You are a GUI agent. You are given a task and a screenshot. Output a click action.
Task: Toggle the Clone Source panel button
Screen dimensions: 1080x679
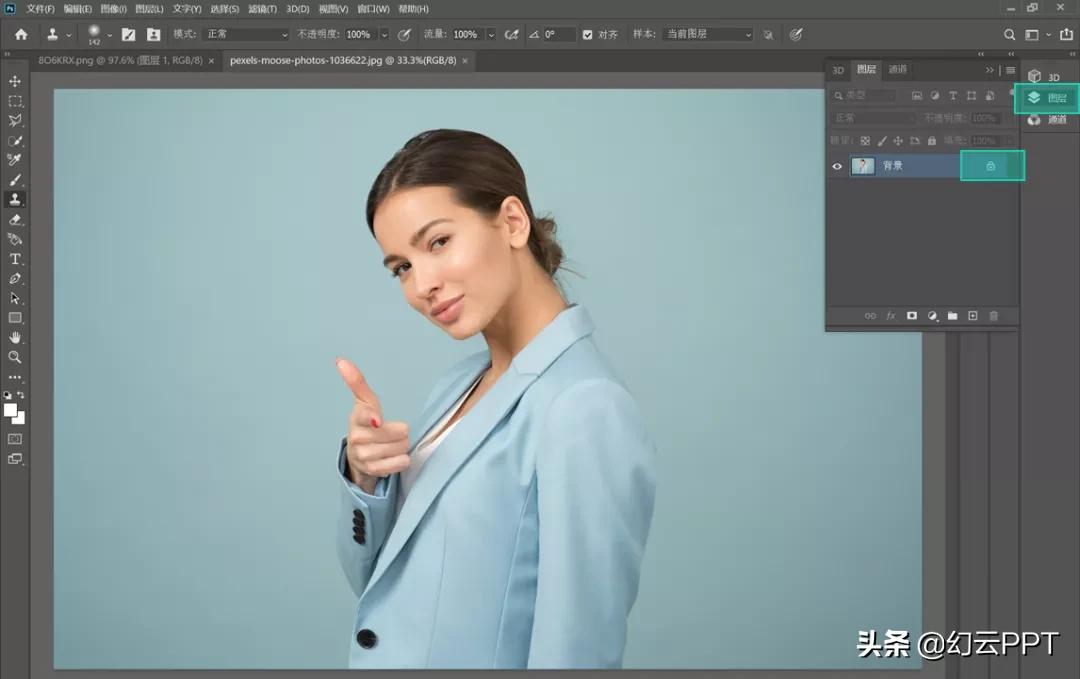[152, 34]
